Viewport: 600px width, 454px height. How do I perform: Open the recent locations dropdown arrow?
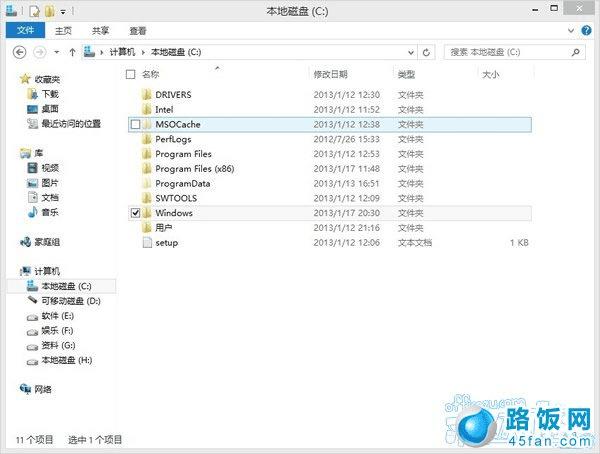(57, 52)
